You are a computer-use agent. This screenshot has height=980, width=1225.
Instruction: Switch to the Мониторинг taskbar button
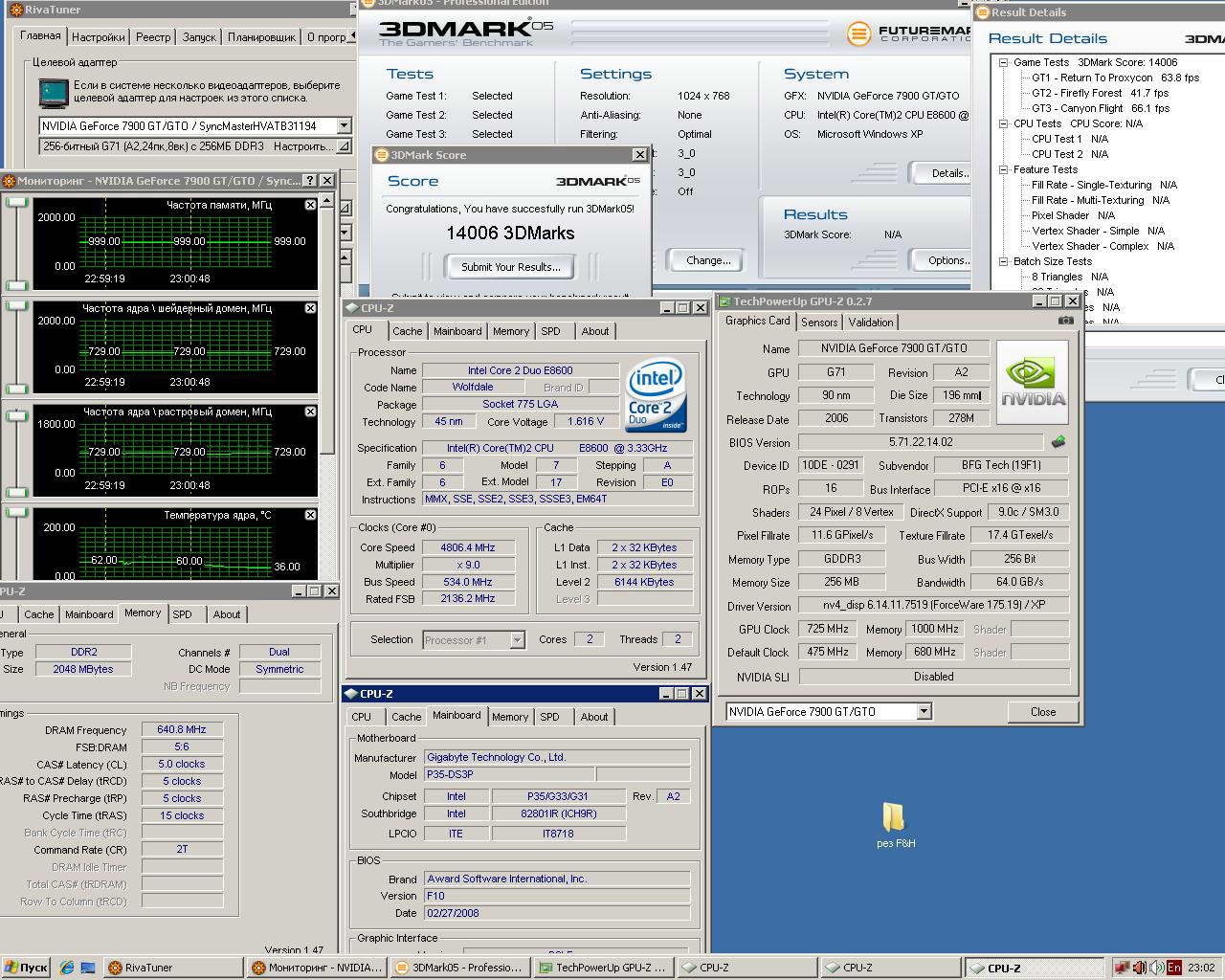click(315, 968)
